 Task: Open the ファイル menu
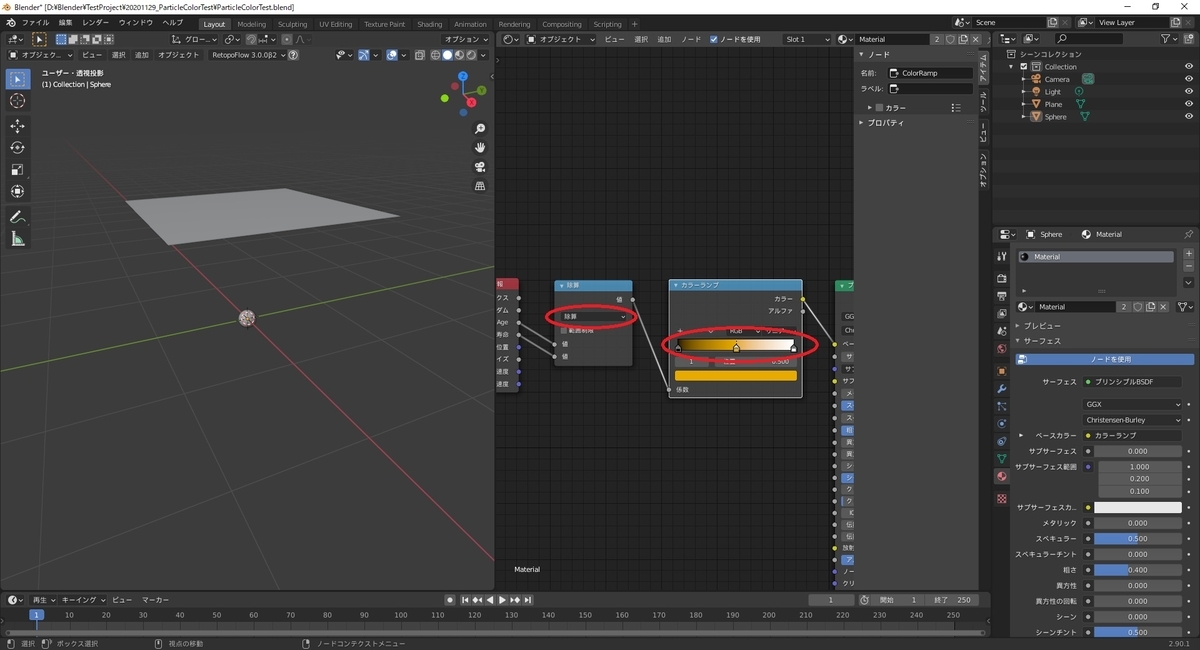[x=35, y=22]
